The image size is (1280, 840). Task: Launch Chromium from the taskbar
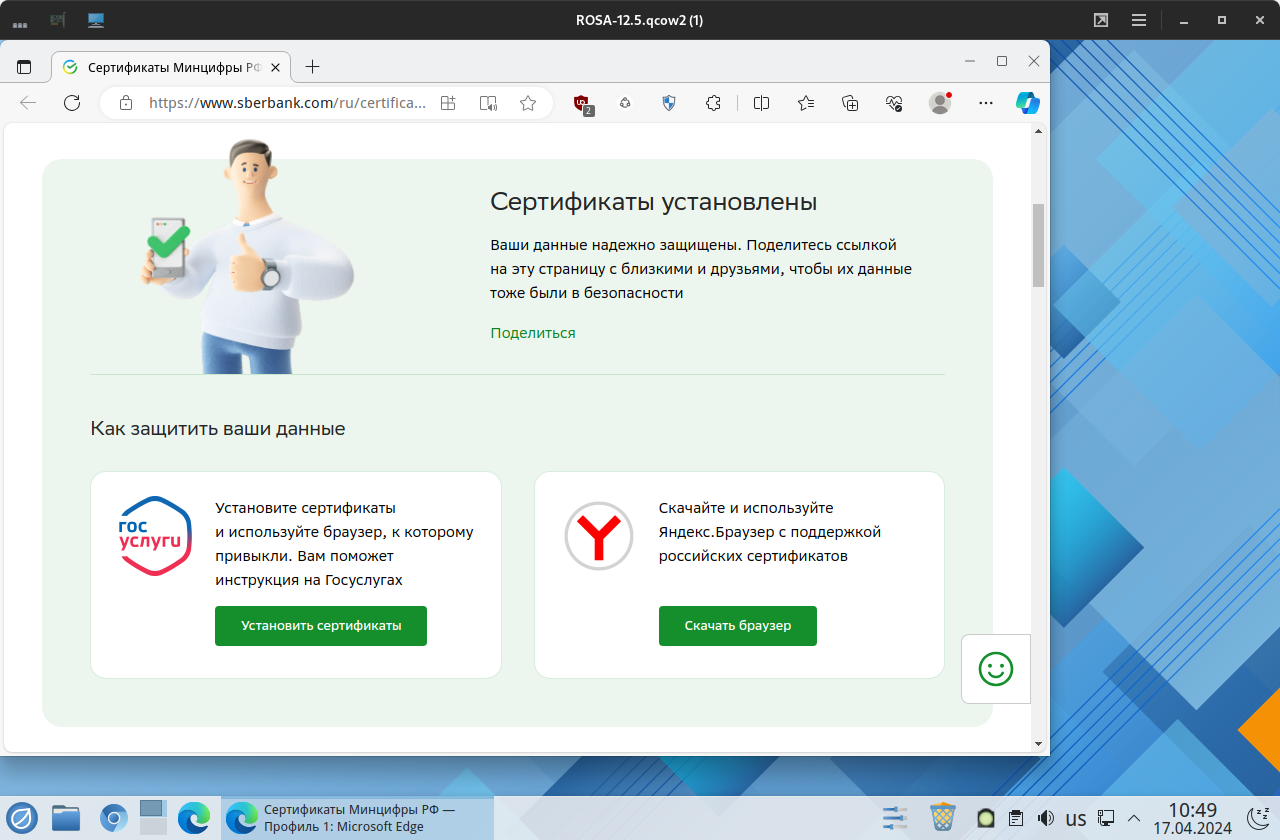[x=114, y=818]
